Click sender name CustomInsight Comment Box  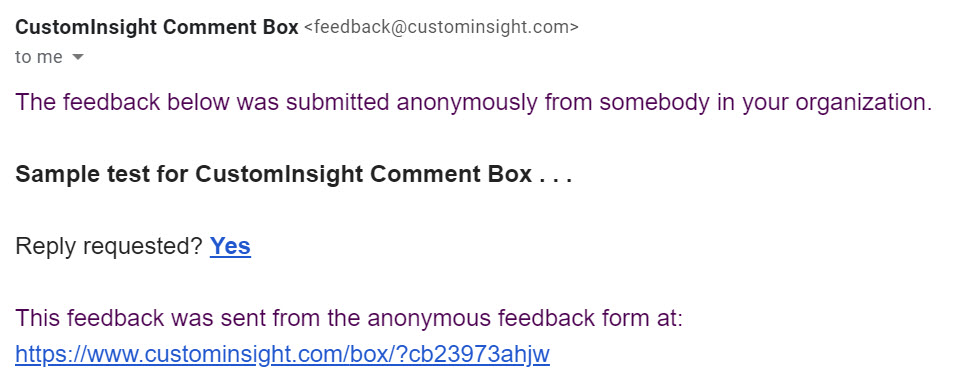157,27
